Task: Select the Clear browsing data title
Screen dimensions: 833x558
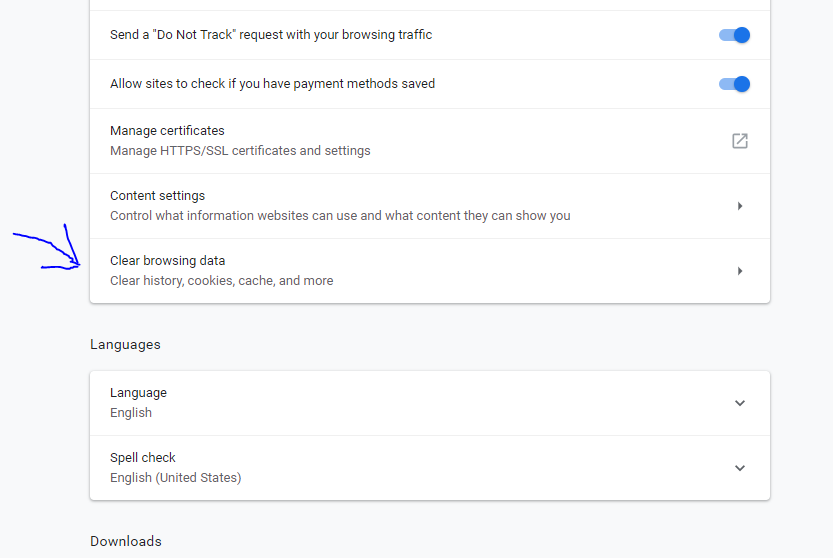Action: 167,261
